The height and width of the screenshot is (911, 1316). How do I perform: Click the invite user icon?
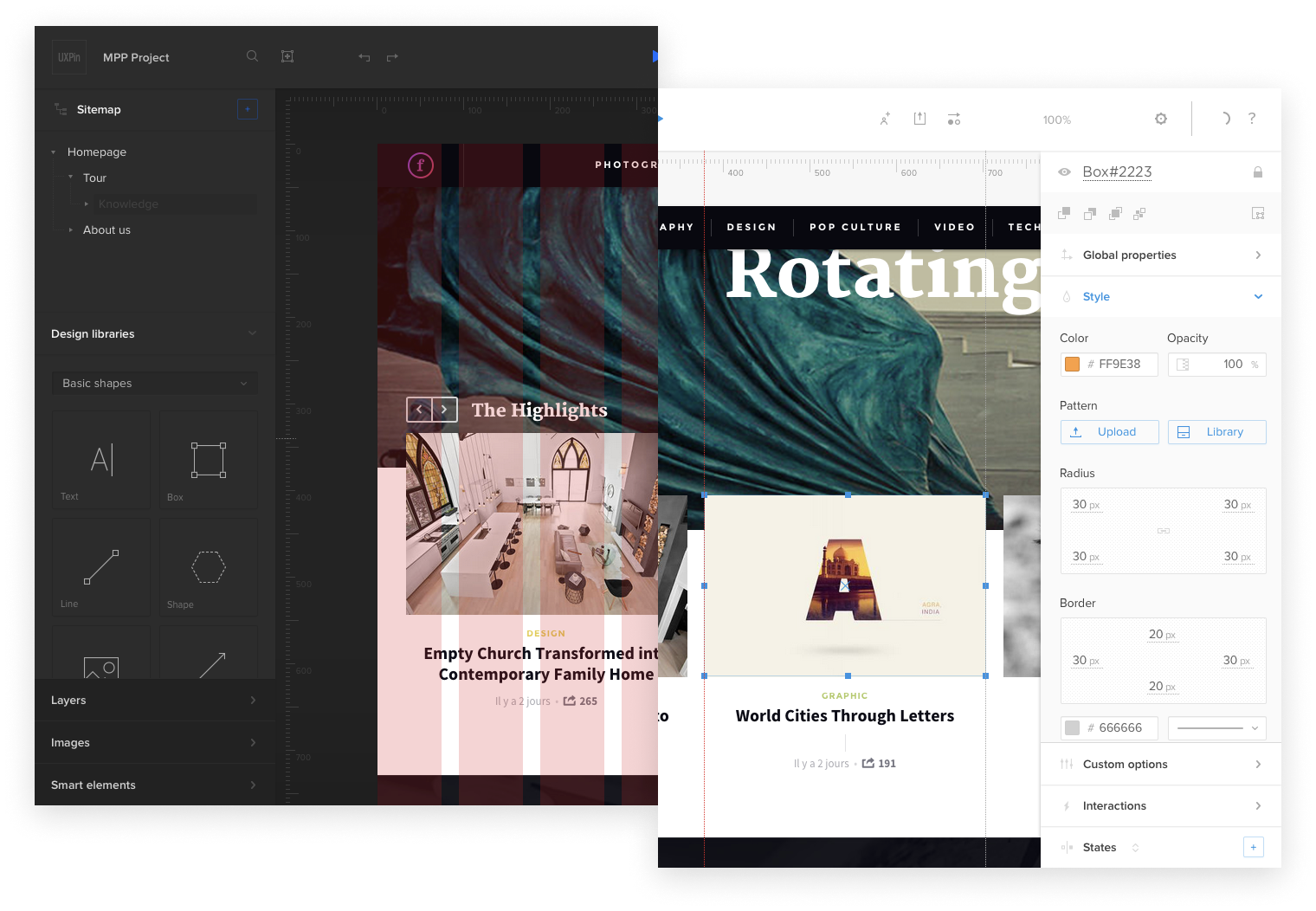885,119
